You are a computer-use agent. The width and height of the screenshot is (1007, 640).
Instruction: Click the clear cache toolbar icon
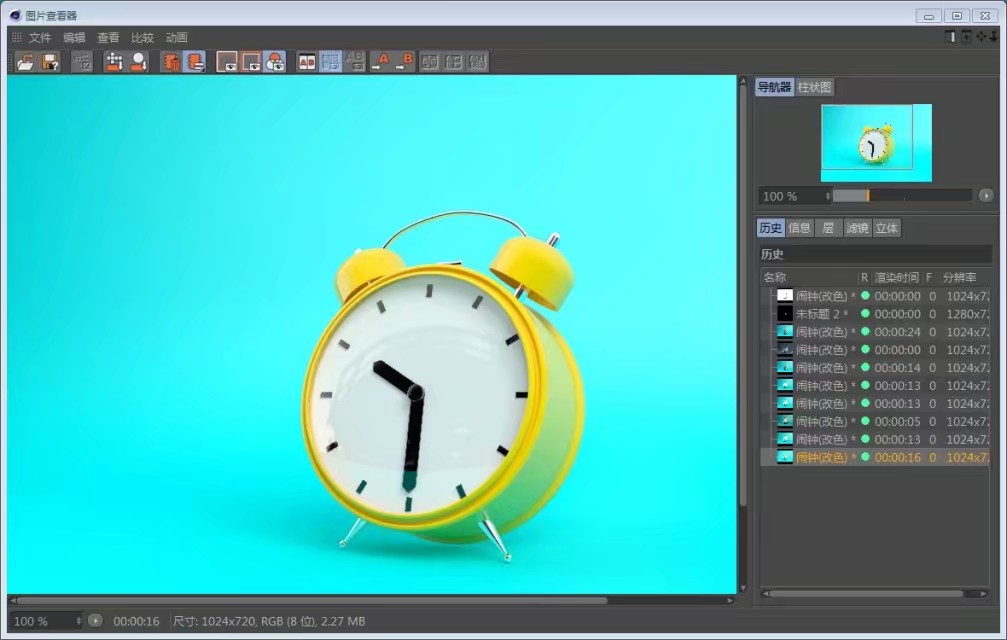pyautogui.click(x=82, y=62)
